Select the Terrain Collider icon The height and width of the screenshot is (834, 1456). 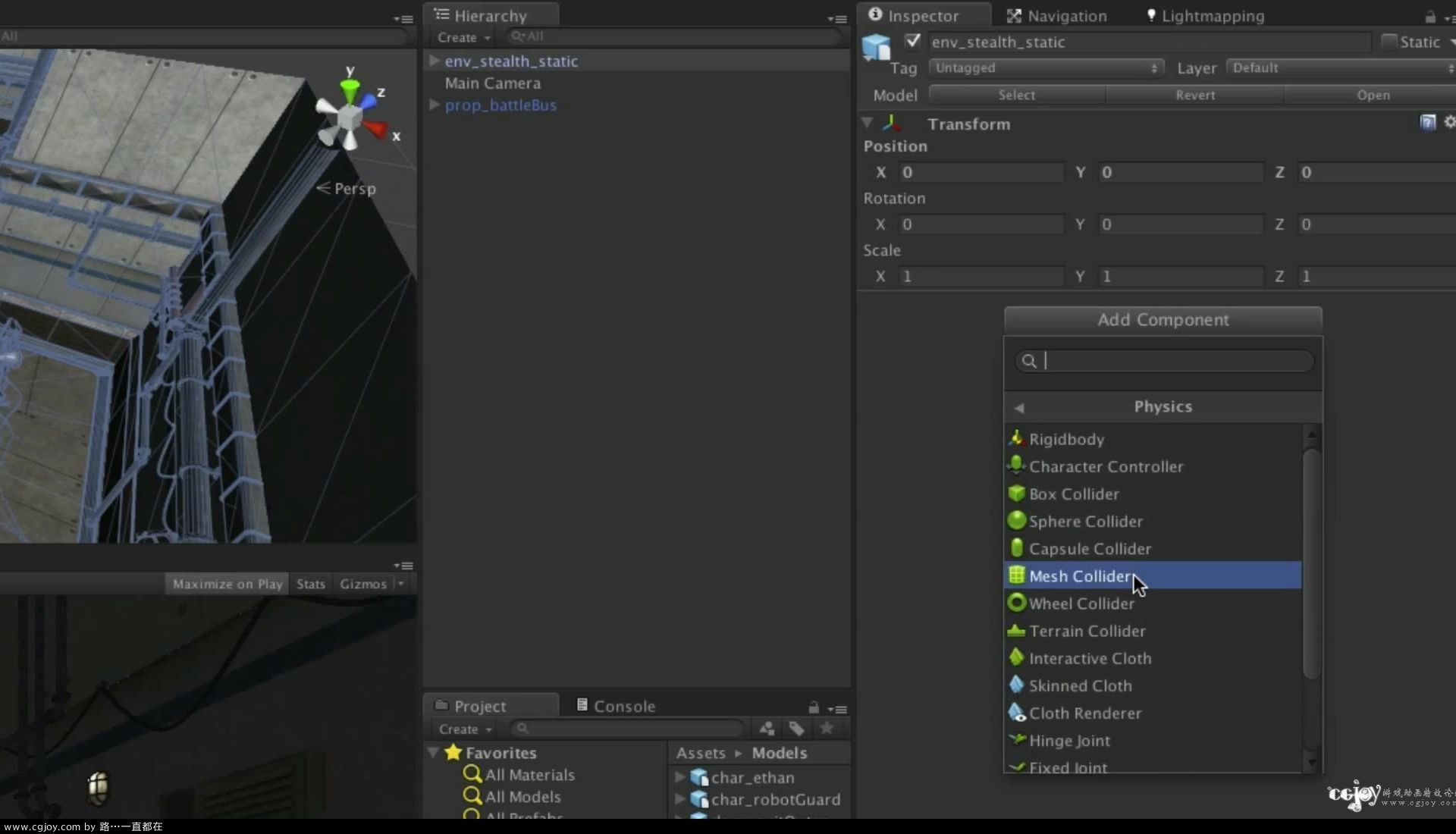[1016, 630]
